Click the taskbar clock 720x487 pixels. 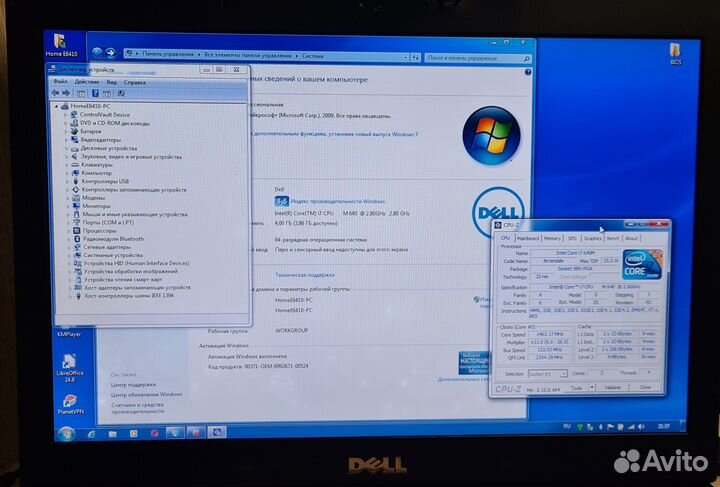[x=663, y=426]
